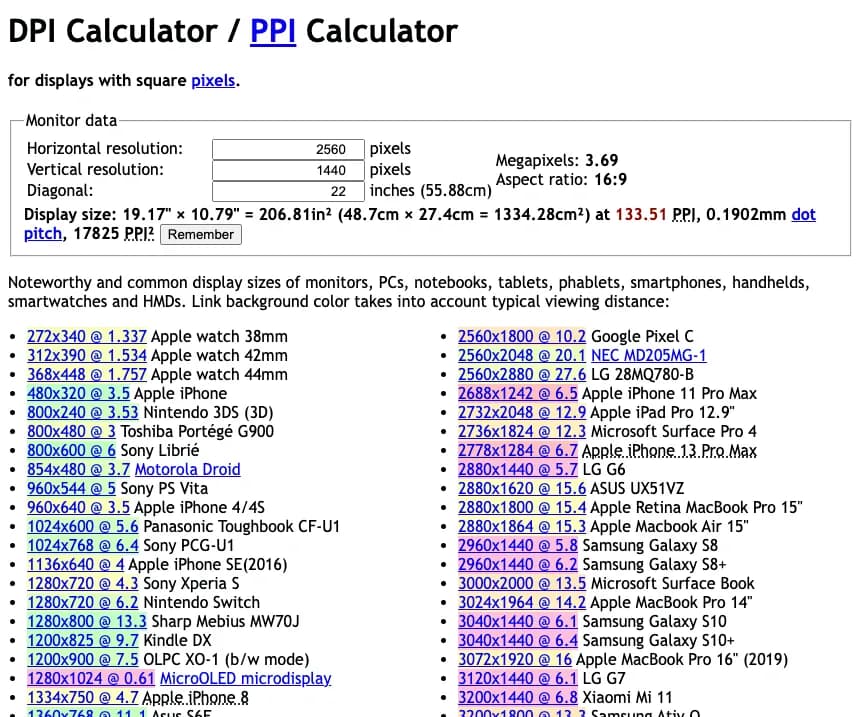858x717 pixels.
Task: Open the Apple watch 38mm link
Action: (x=83, y=336)
